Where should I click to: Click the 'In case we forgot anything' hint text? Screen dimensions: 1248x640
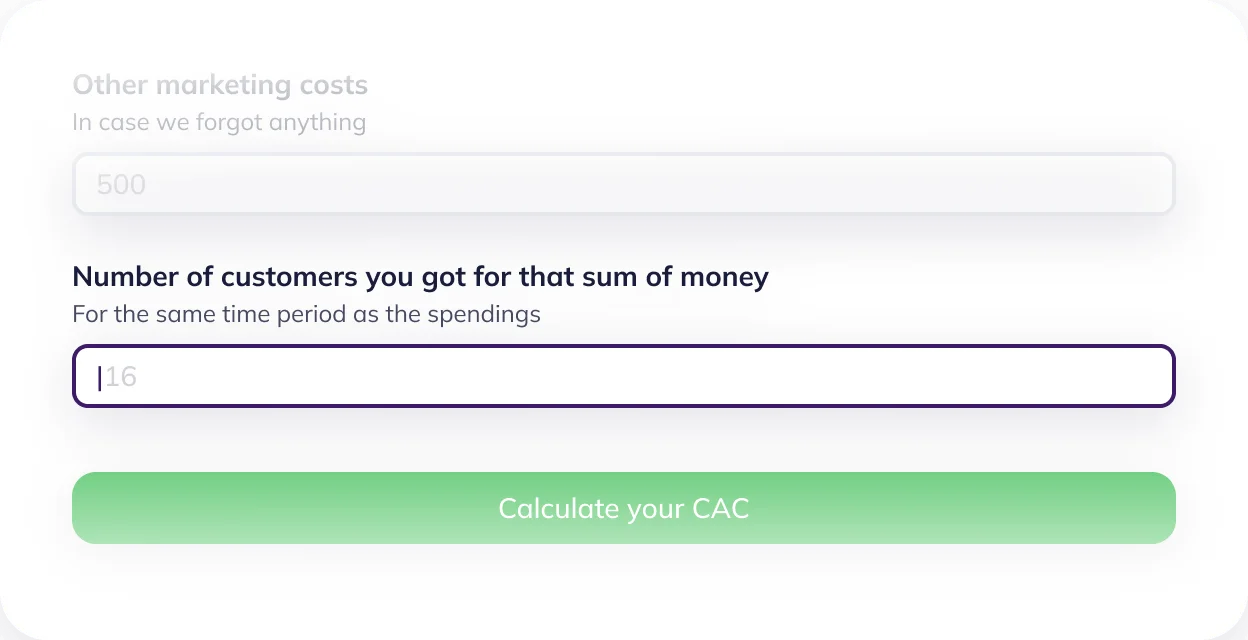pyautogui.click(x=219, y=123)
